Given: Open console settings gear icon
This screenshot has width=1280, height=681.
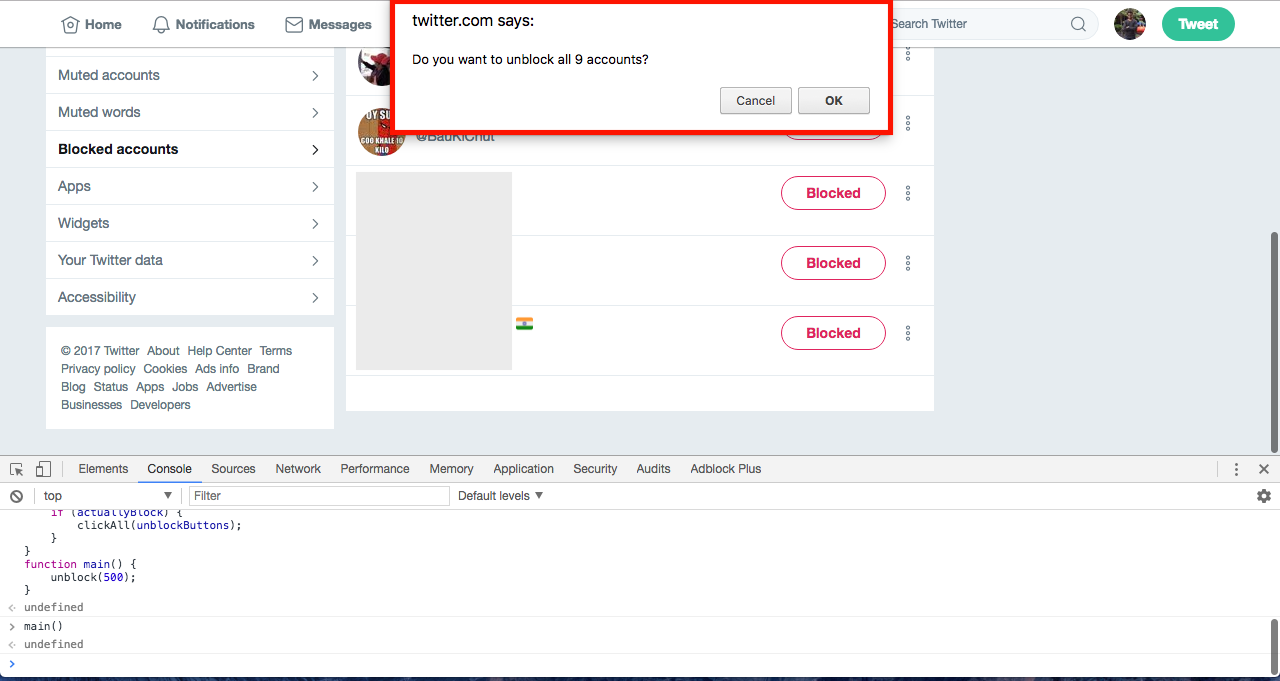Looking at the screenshot, I should click(x=1264, y=496).
